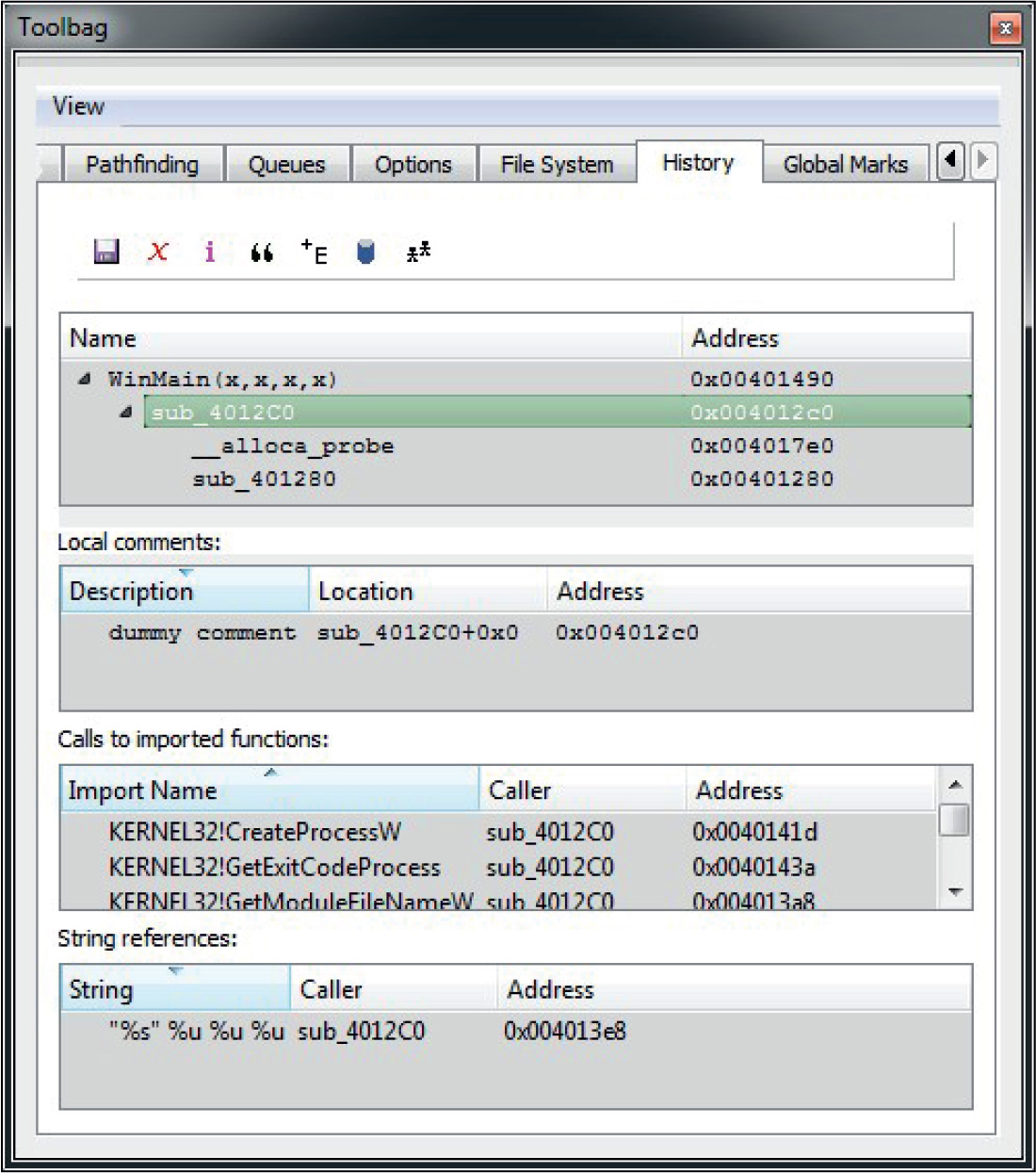Click the imports list scrollbar thumb
This screenshot has height=1173, width=1036.
click(955, 820)
